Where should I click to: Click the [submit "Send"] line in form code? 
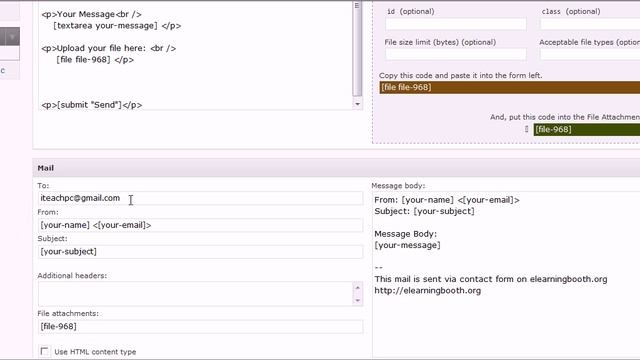92,105
